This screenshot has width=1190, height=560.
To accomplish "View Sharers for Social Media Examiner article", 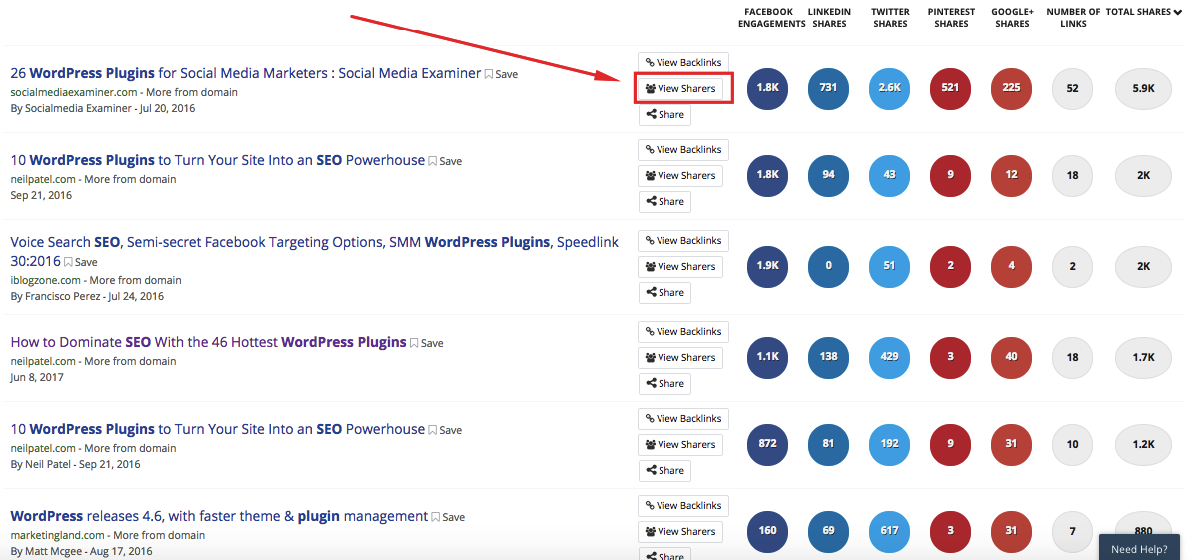I will tap(680, 89).
